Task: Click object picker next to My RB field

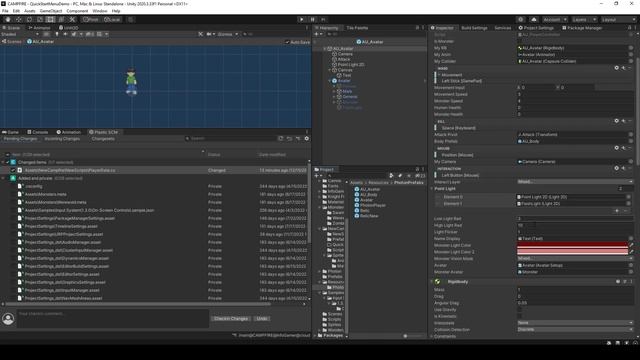Action: pos(631,48)
